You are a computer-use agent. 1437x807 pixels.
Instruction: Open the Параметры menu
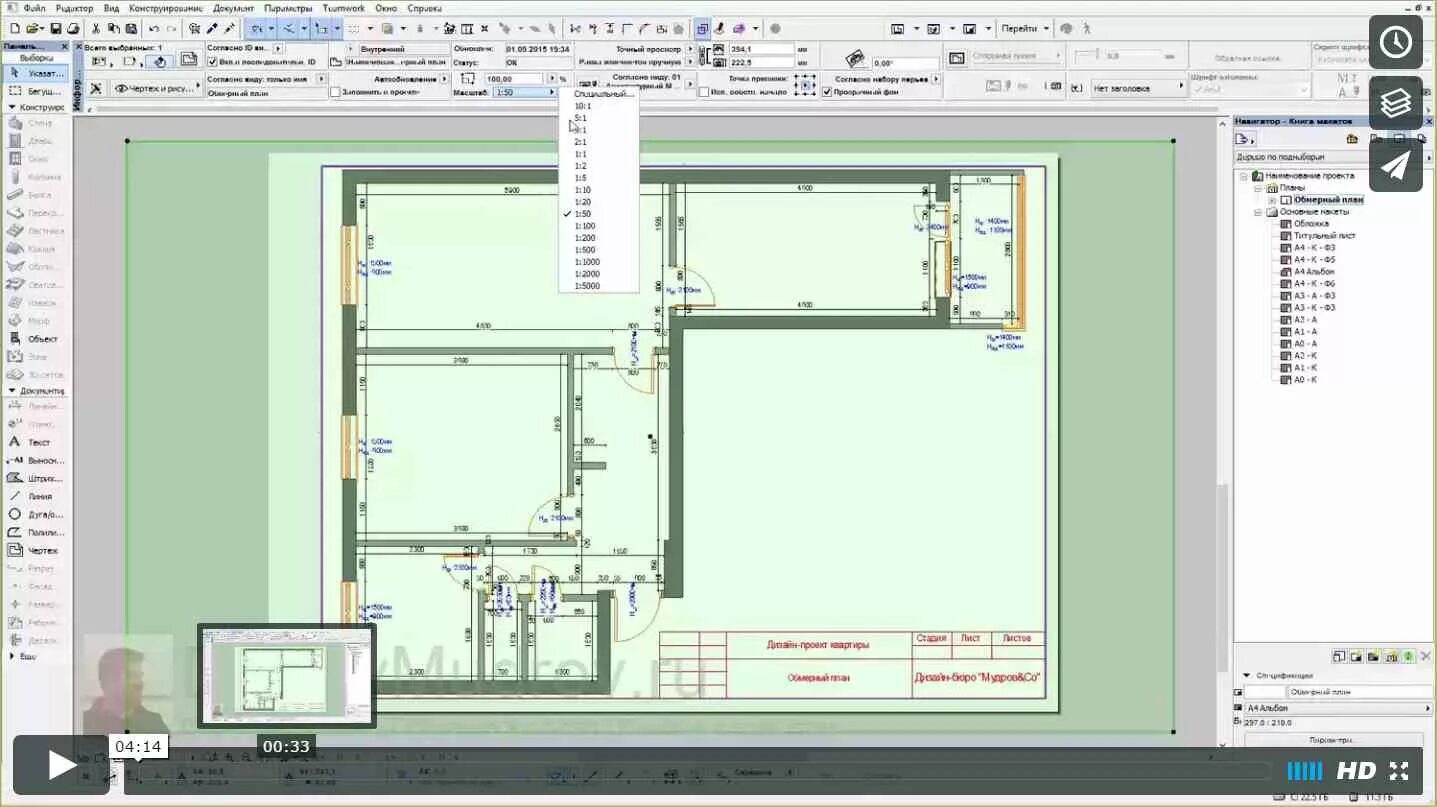click(288, 7)
